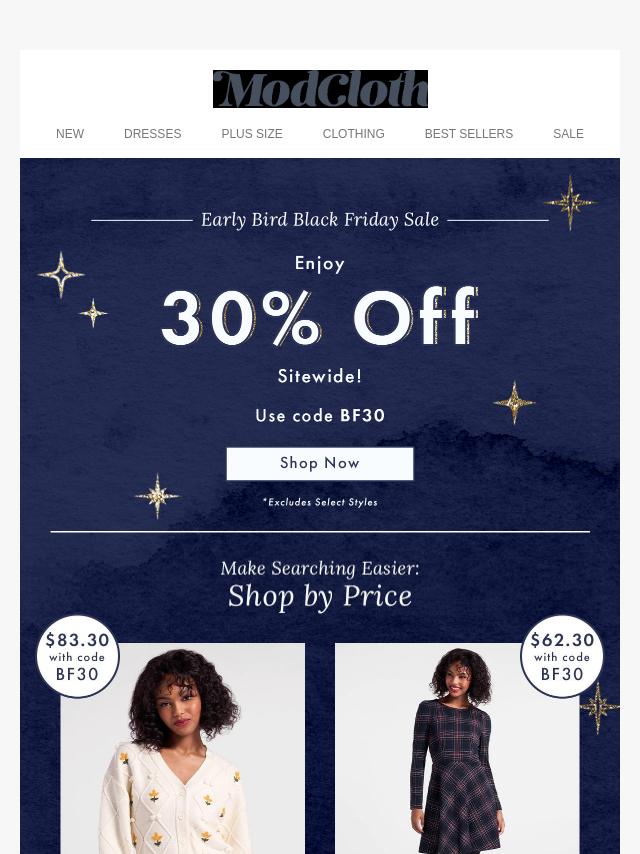Click the 30% Off headline
Image resolution: width=640 pixels, height=854 pixels.
coord(320,317)
